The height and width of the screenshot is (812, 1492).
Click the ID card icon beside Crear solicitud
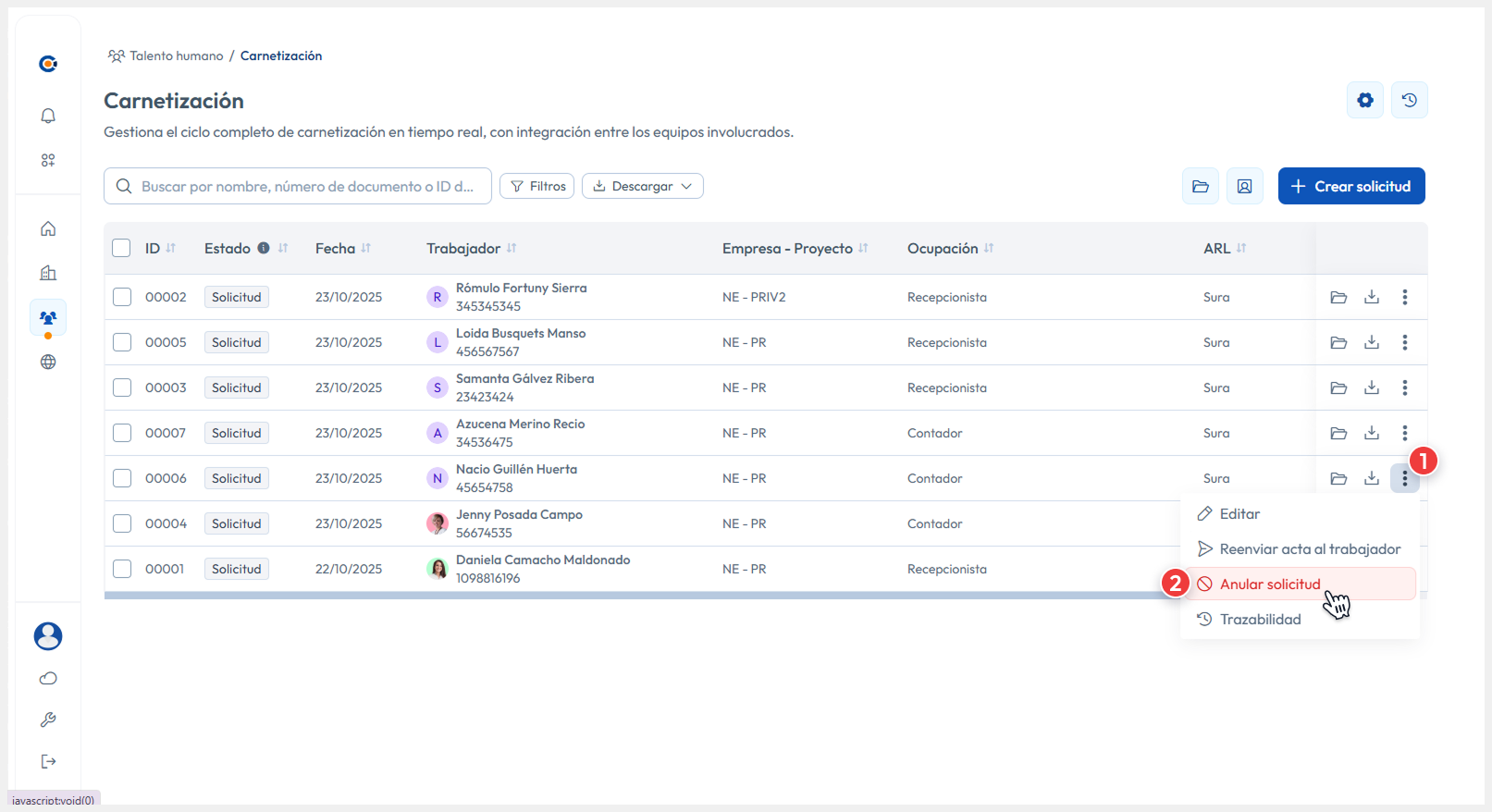[1244, 186]
